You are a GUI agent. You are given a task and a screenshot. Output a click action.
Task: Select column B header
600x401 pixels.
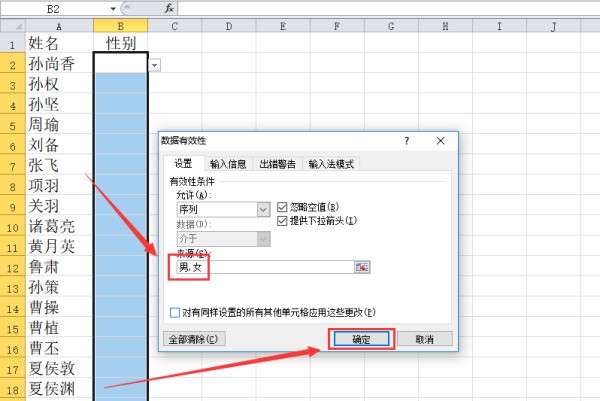pyautogui.click(x=121, y=26)
